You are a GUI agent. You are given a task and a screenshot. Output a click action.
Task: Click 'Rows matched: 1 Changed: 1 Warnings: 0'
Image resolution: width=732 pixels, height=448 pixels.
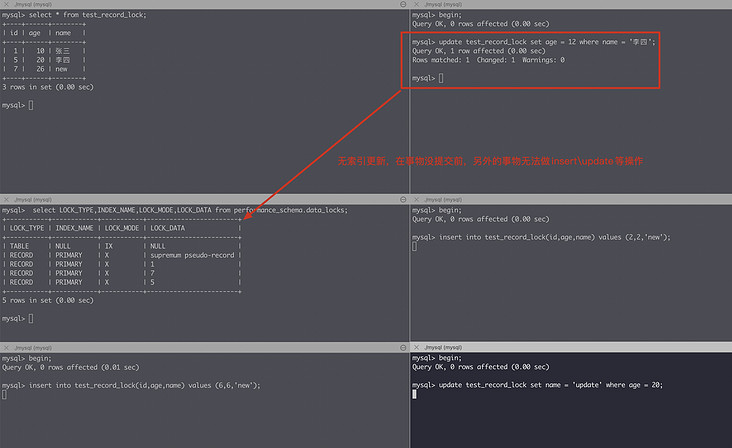click(x=488, y=60)
